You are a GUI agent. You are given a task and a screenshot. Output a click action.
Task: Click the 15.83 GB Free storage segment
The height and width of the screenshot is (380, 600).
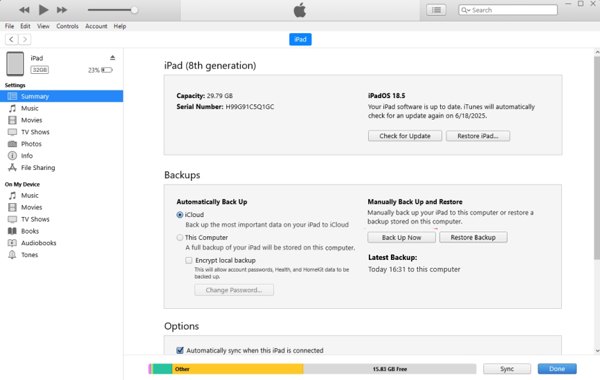pos(390,369)
